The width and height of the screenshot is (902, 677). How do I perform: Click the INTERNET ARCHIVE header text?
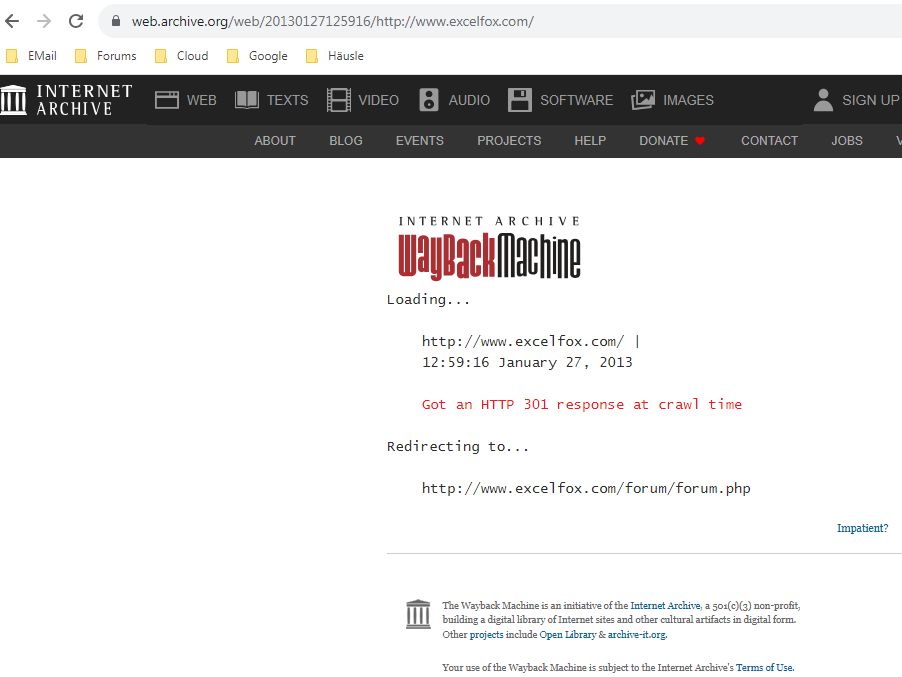tap(85, 100)
